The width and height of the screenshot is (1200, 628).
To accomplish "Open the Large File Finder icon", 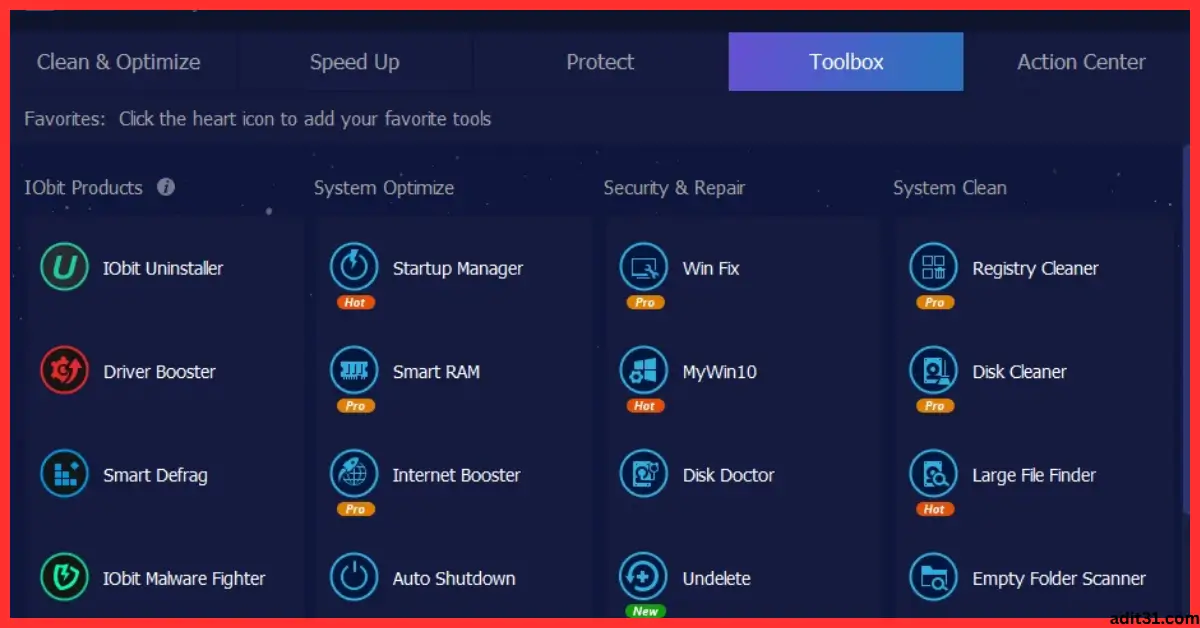I will coord(933,474).
